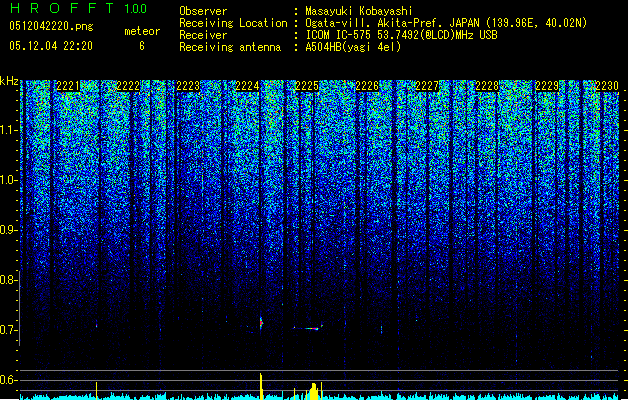The height and width of the screenshot is (400, 629).
Task: Click the 2221 time marker
Action: pos(68,86)
